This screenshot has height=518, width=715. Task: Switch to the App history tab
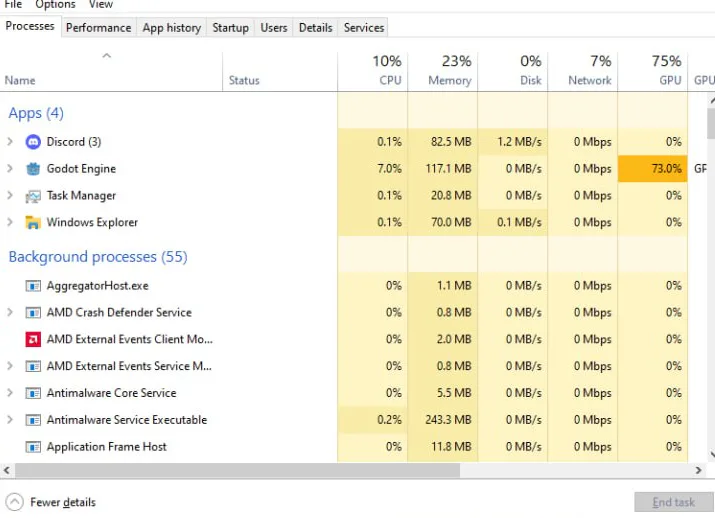[171, 28]
